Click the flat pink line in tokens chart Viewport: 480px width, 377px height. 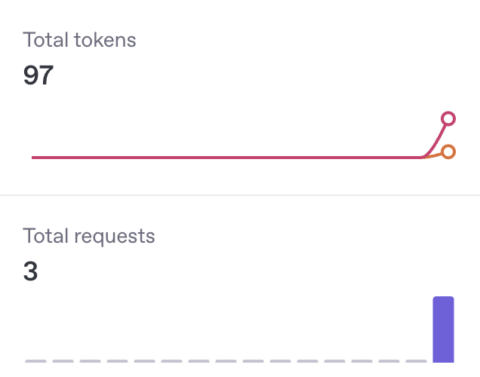pyautogui.click(x=227, y=157)
